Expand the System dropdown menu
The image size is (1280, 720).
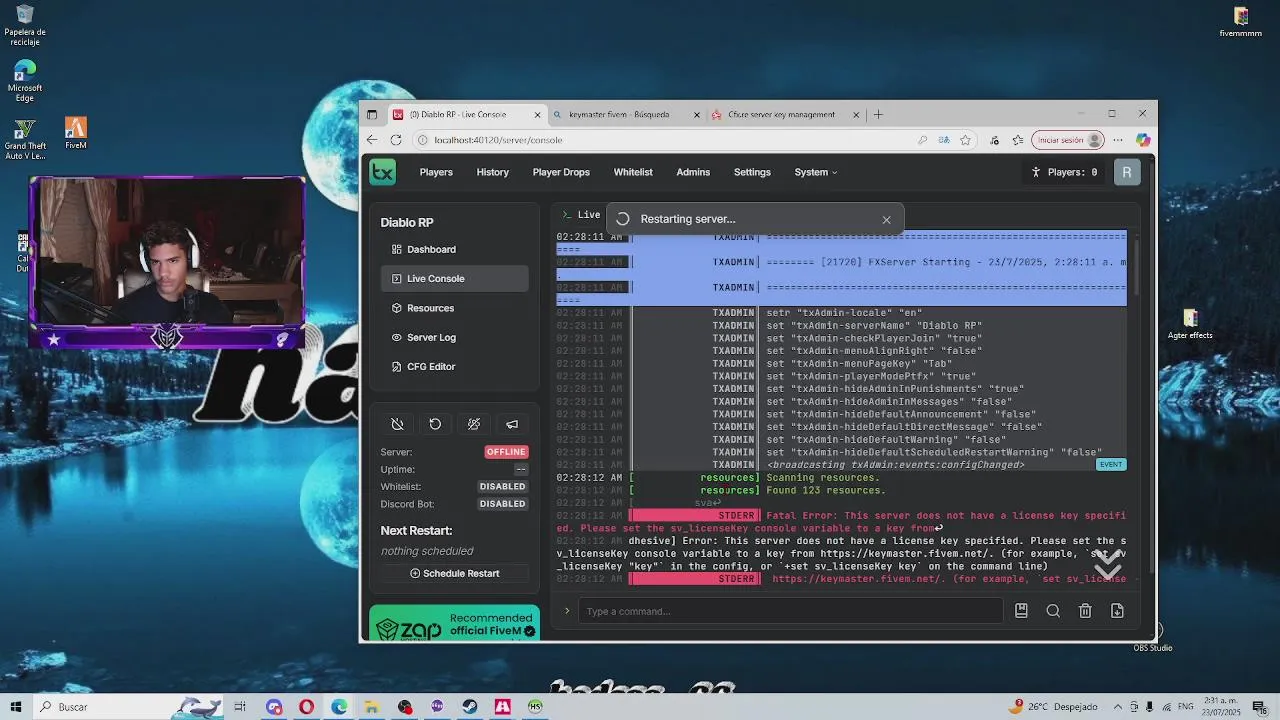[816, 172]
